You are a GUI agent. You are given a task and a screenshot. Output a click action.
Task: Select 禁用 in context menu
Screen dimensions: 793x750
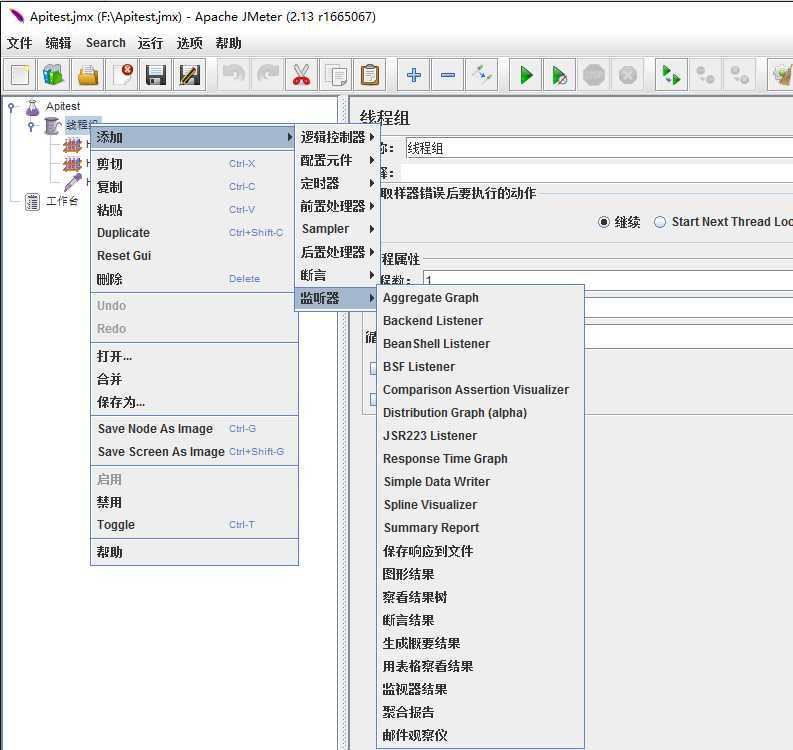(194, 502)
